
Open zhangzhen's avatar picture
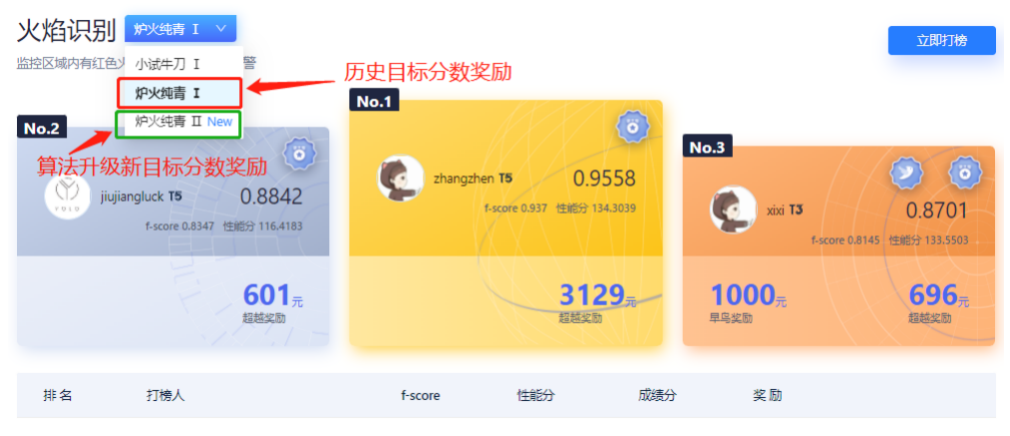point(401,178)
